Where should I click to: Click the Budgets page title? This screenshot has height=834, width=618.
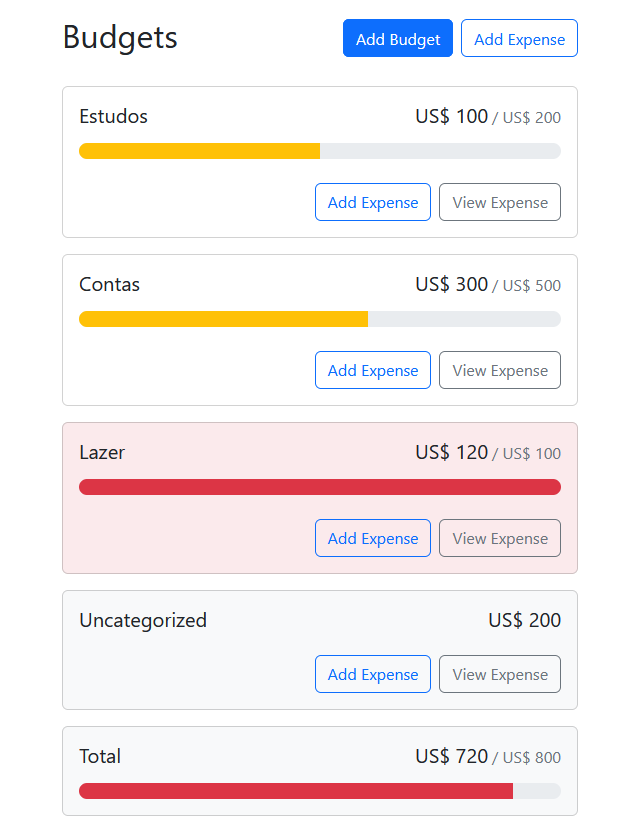click(120, 38)
